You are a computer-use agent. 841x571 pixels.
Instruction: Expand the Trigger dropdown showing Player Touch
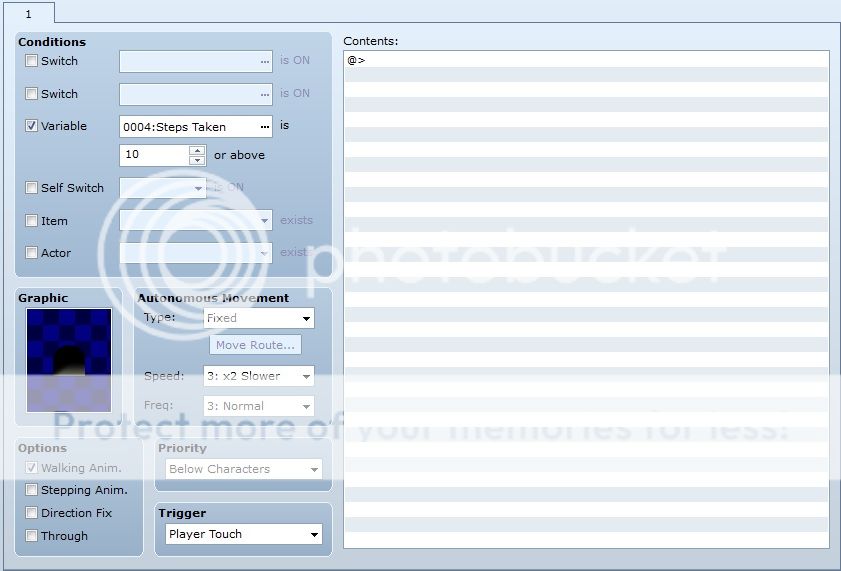tap(243, 534)
